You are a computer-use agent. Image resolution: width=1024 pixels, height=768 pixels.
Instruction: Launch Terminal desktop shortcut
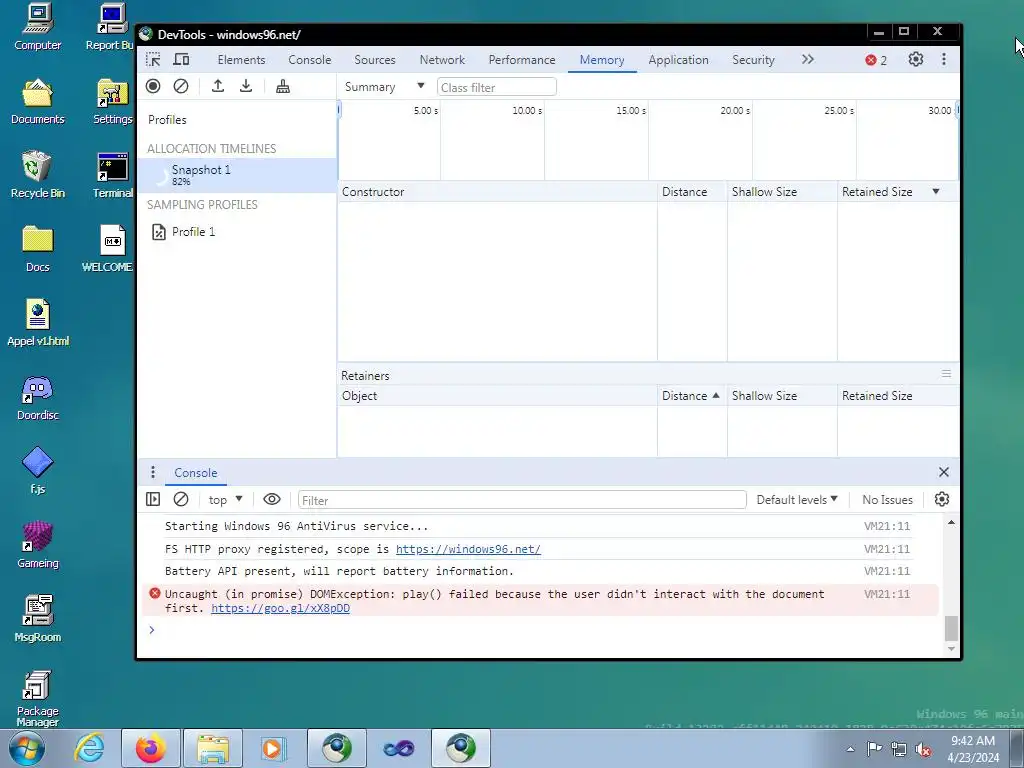(112, 174)
